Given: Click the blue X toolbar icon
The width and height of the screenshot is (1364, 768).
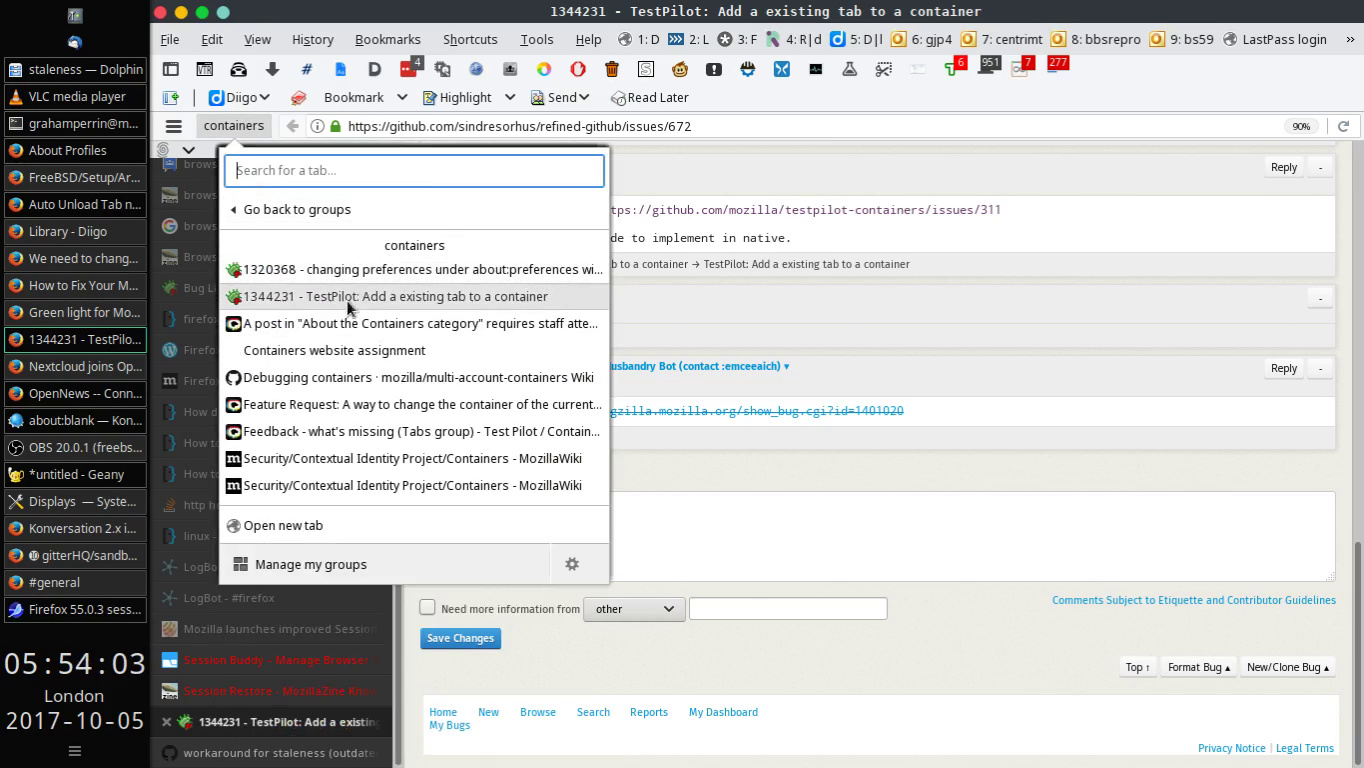Looking at the screenshot, I should point(782,69).
